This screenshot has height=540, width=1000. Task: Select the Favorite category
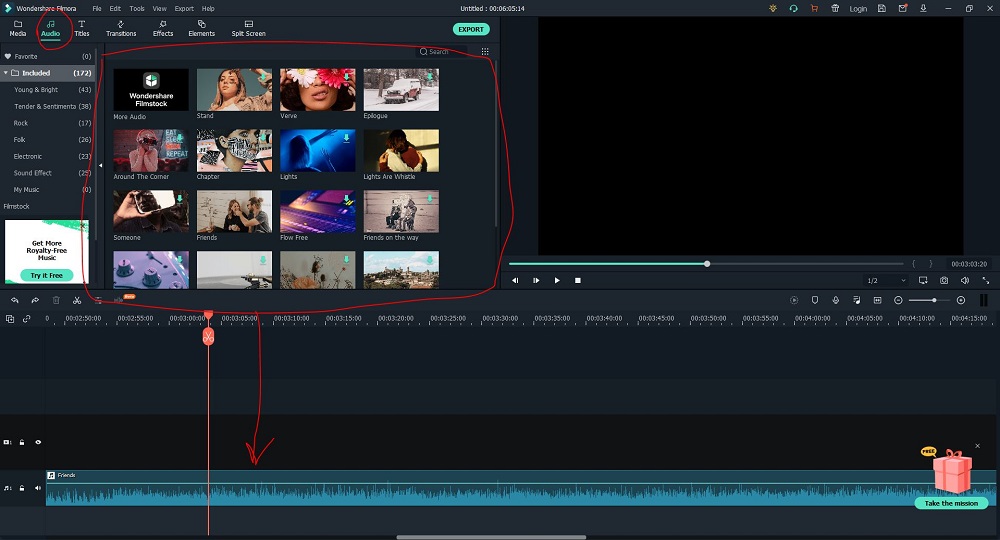(47, 56)
